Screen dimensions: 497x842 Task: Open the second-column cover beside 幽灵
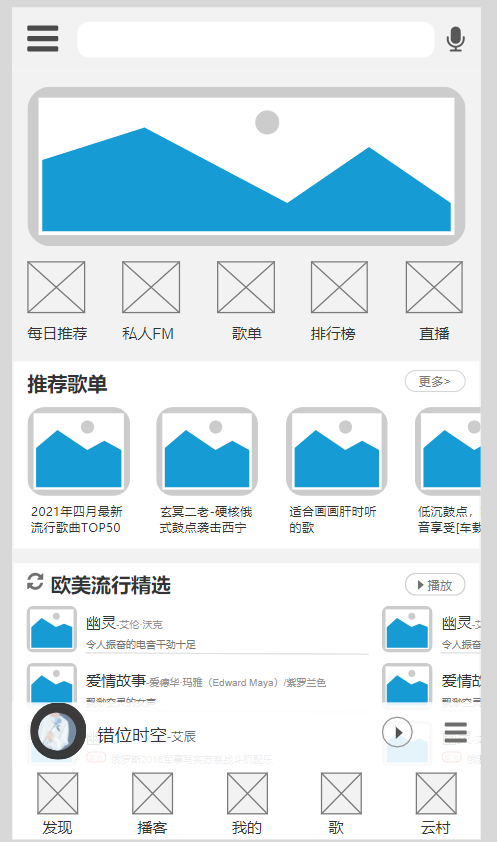(407, 629)
